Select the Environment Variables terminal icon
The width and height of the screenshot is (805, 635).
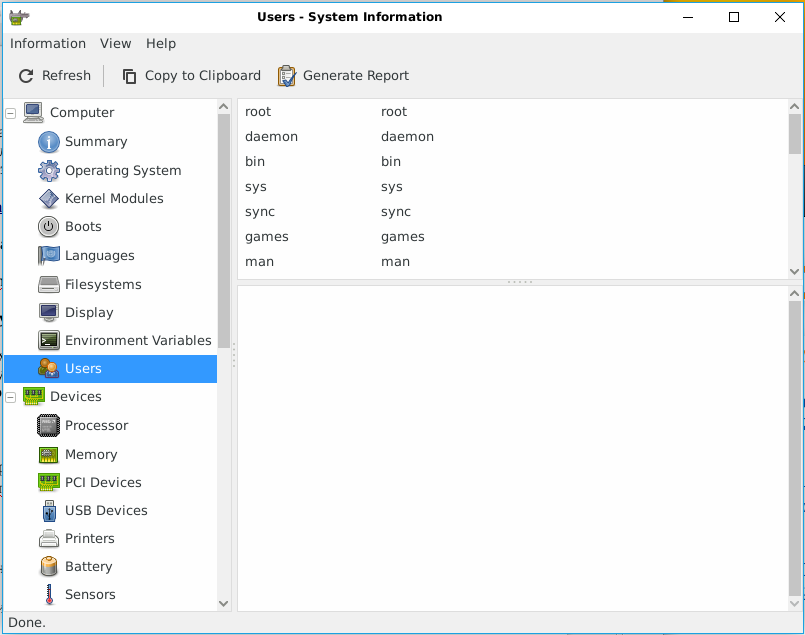pyautogui.click(x=49, y=340)
